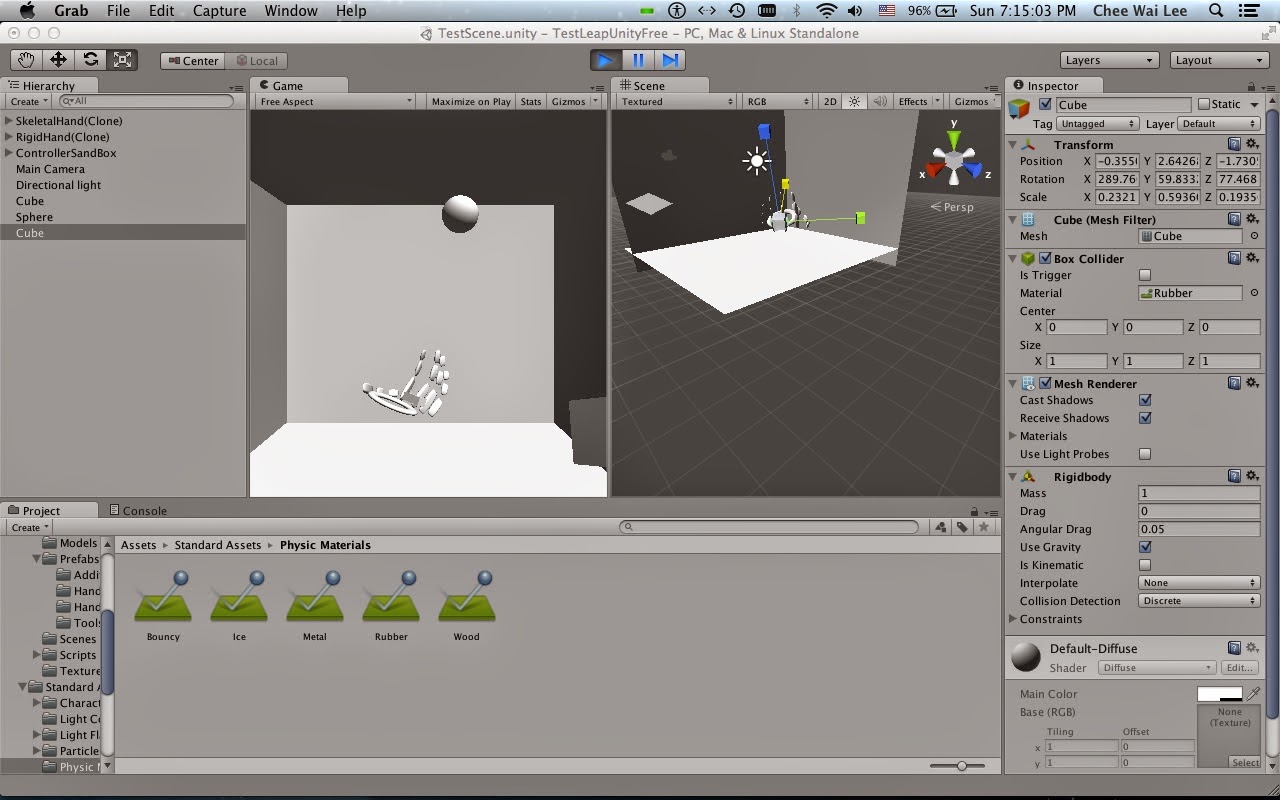
Task: Click the Project favorites star icon
Action: [984, 527]
